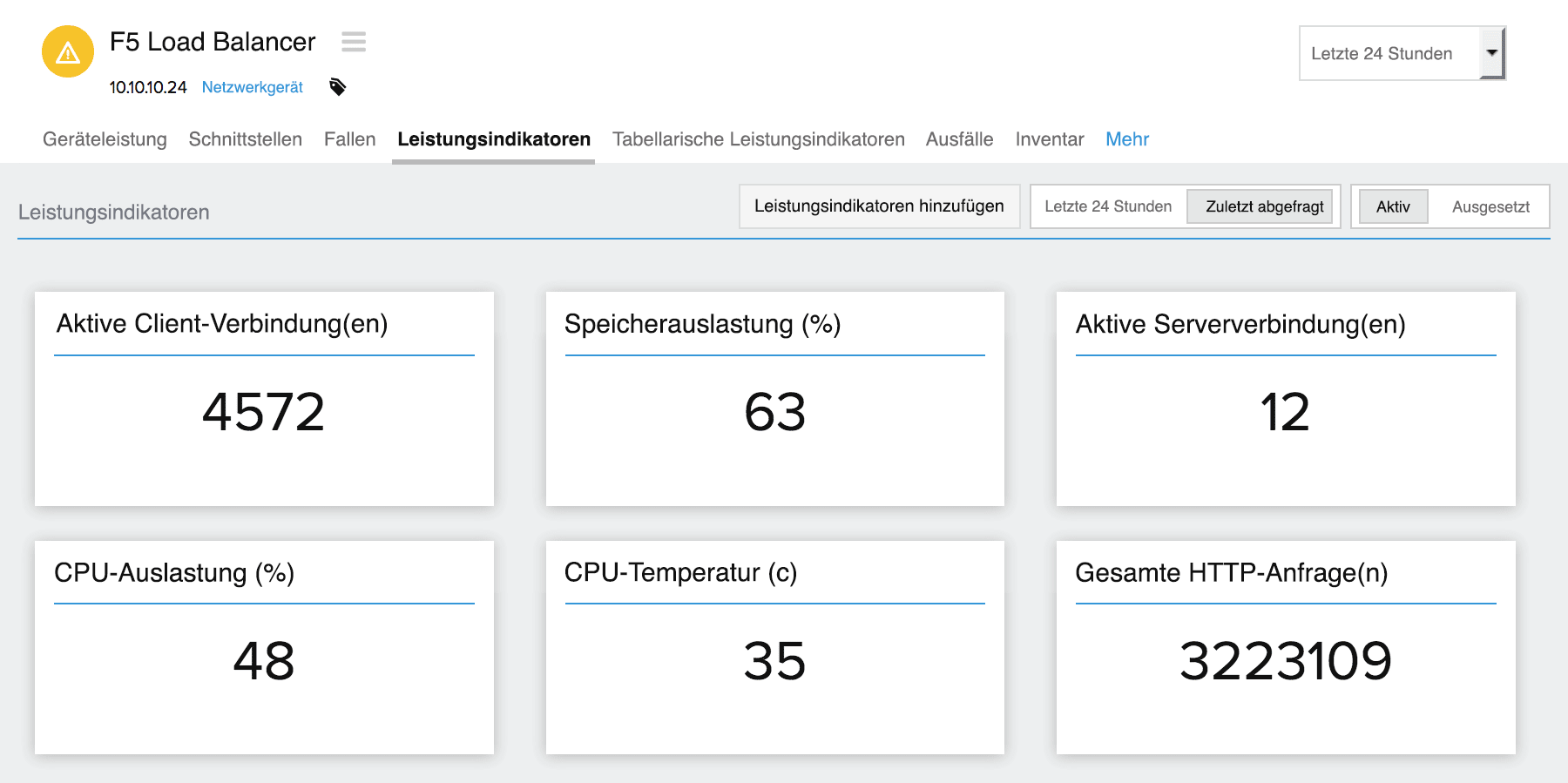This screenshot has width=1568, height=783.
Task: Select Letzte 24 Stunden toggle in filter bar
Action: 1108,206
